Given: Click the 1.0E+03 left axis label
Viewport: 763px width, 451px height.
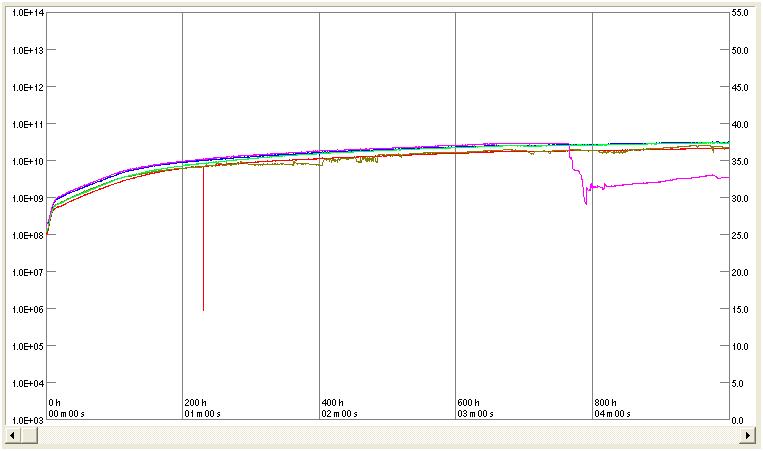Looking at the screenshot, I should tap(28, 420).
